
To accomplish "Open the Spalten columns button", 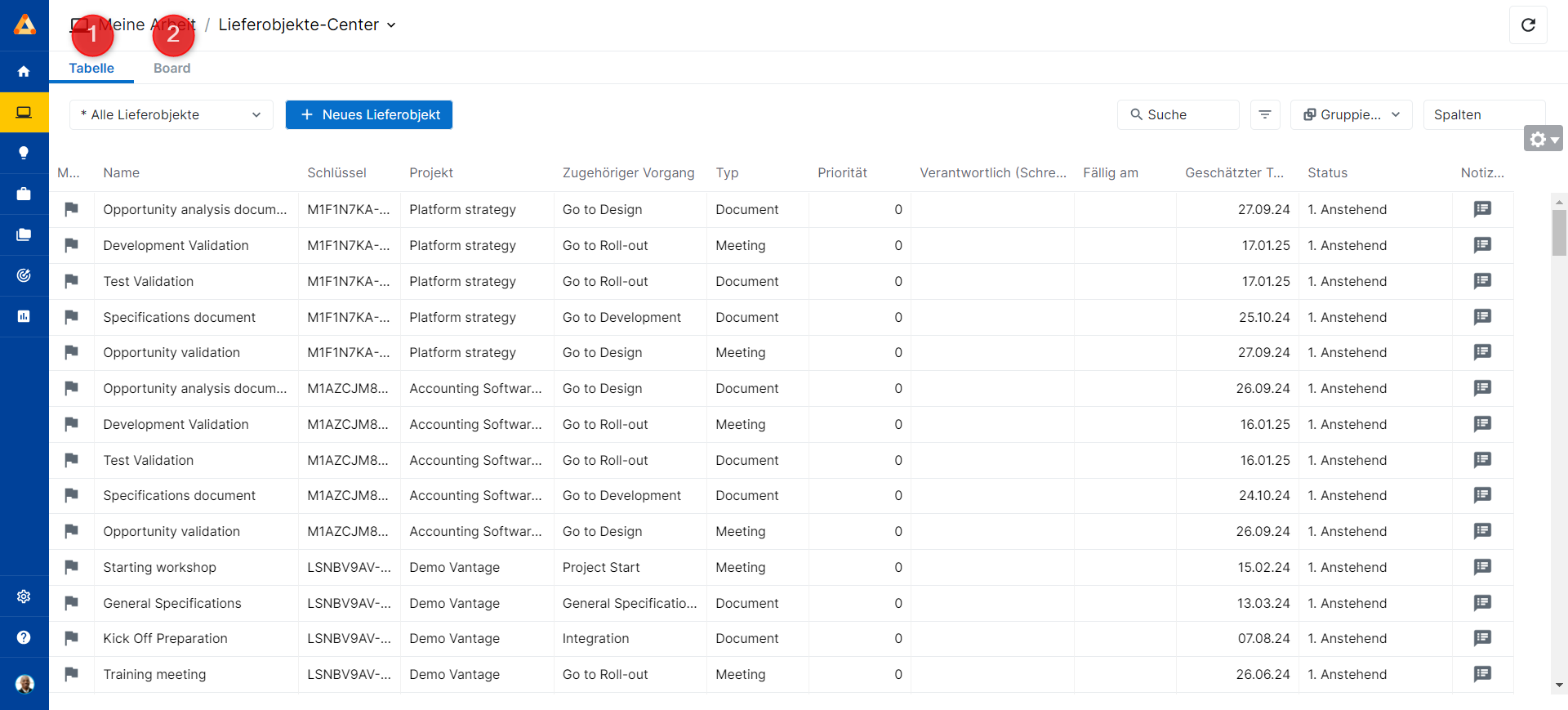I will click(1482, 115).
